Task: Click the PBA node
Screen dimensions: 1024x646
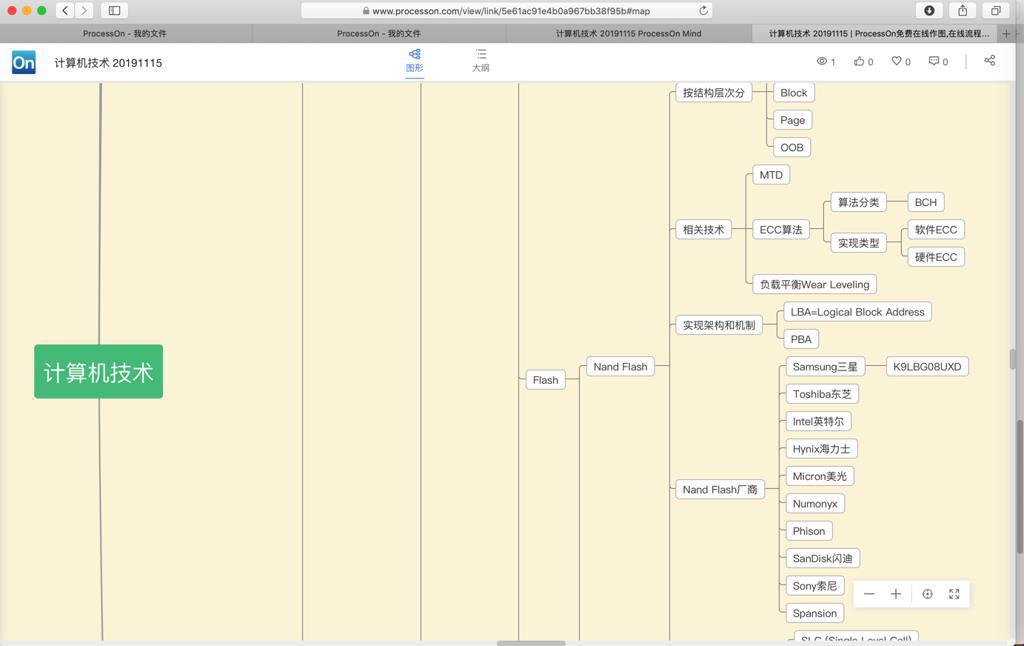Action: (x=801, y=339)
